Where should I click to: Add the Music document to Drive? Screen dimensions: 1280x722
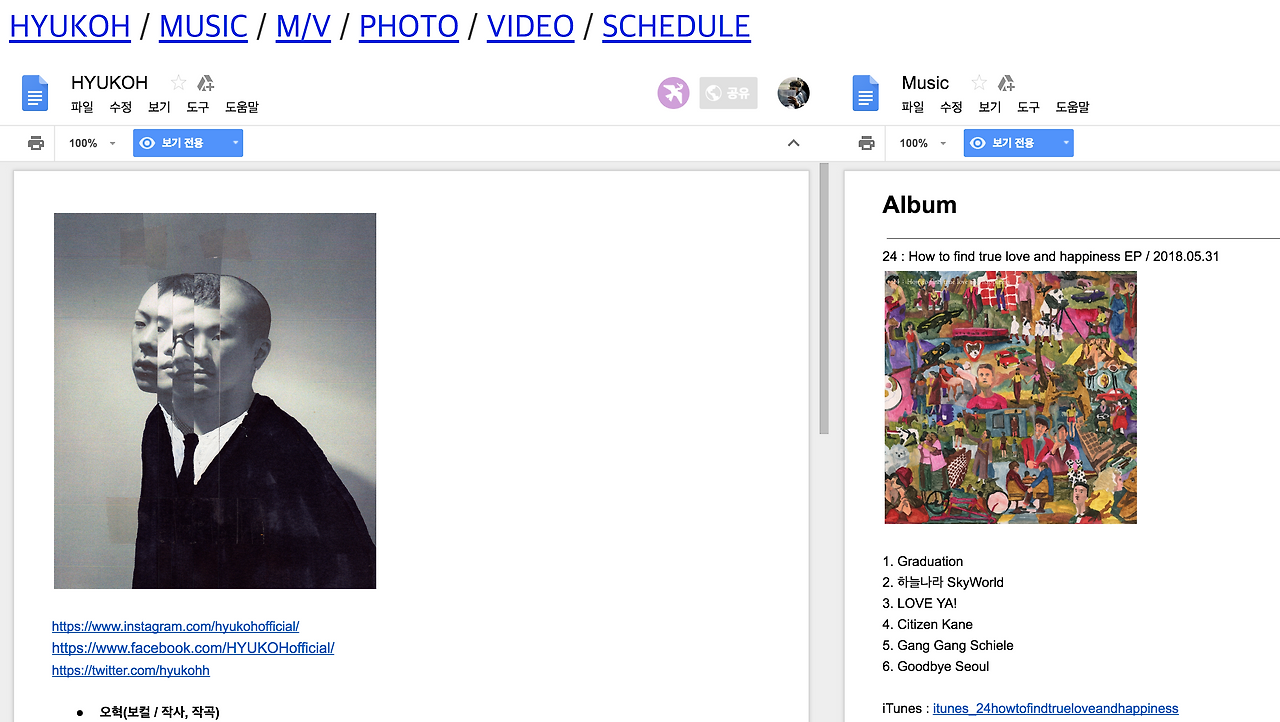point(1006,83)
